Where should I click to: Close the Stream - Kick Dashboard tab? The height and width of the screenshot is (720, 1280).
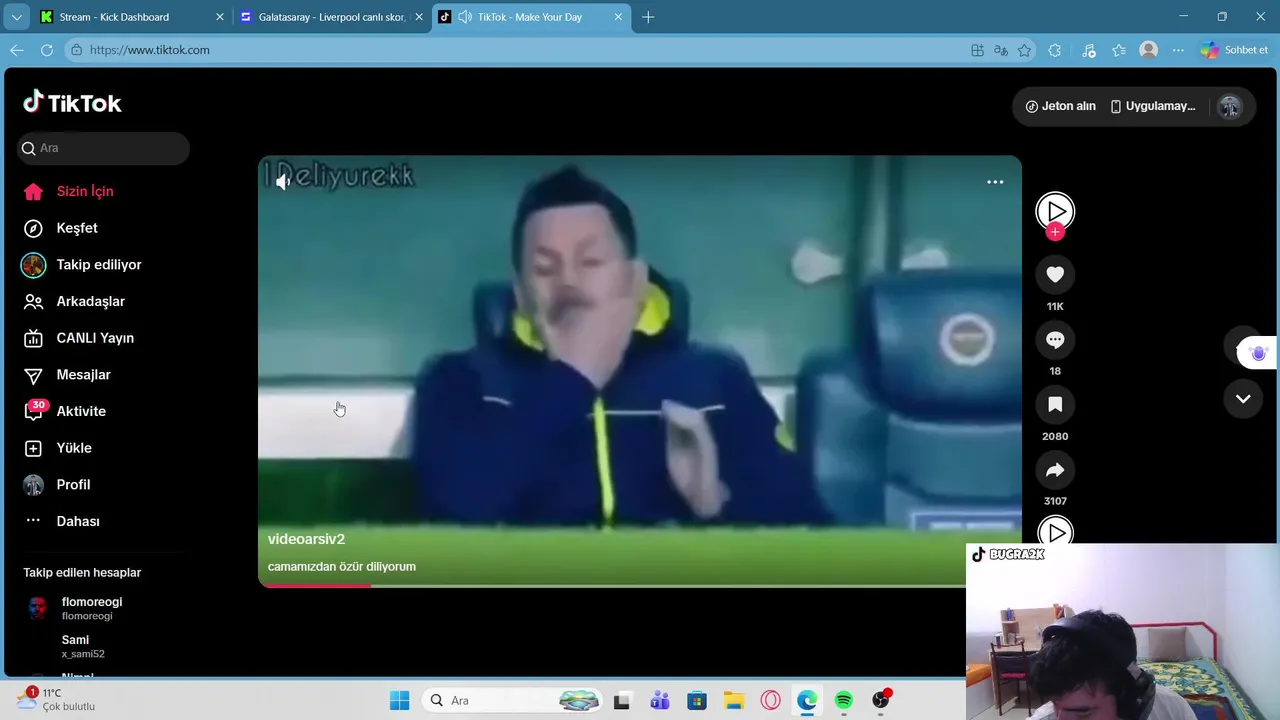pos(220,17)
